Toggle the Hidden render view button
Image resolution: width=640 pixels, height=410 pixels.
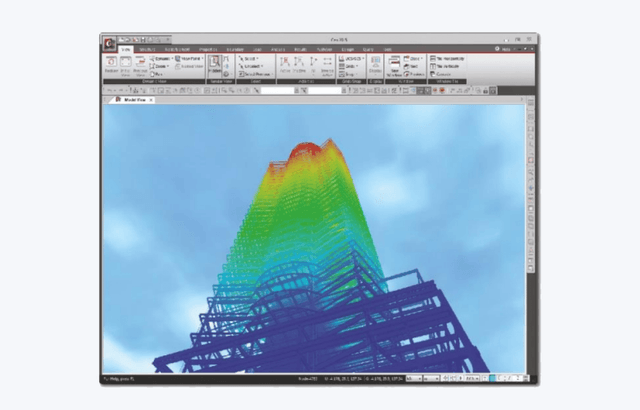click(215, 64)
